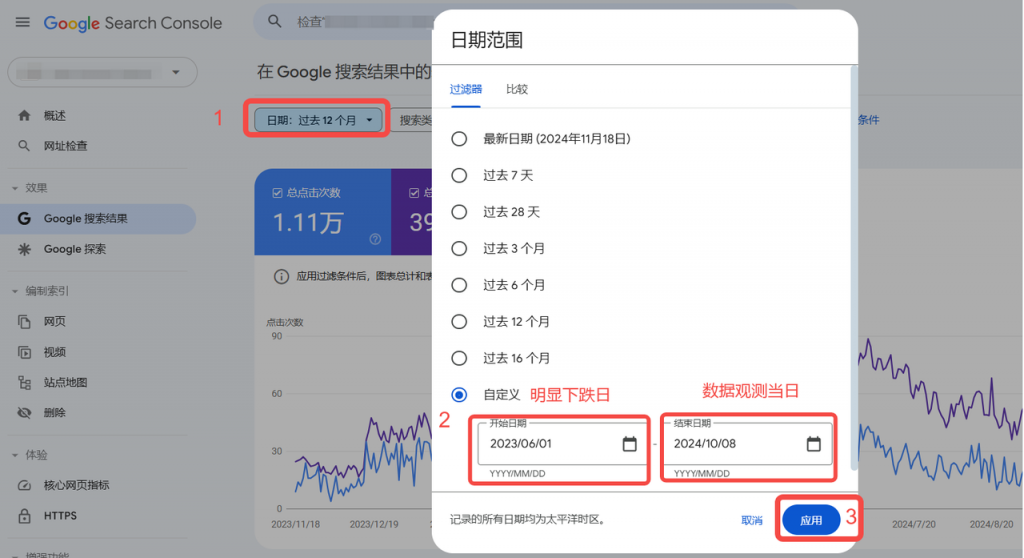
Task: Switch to the 比较 tab
Action: pos(517,90)
